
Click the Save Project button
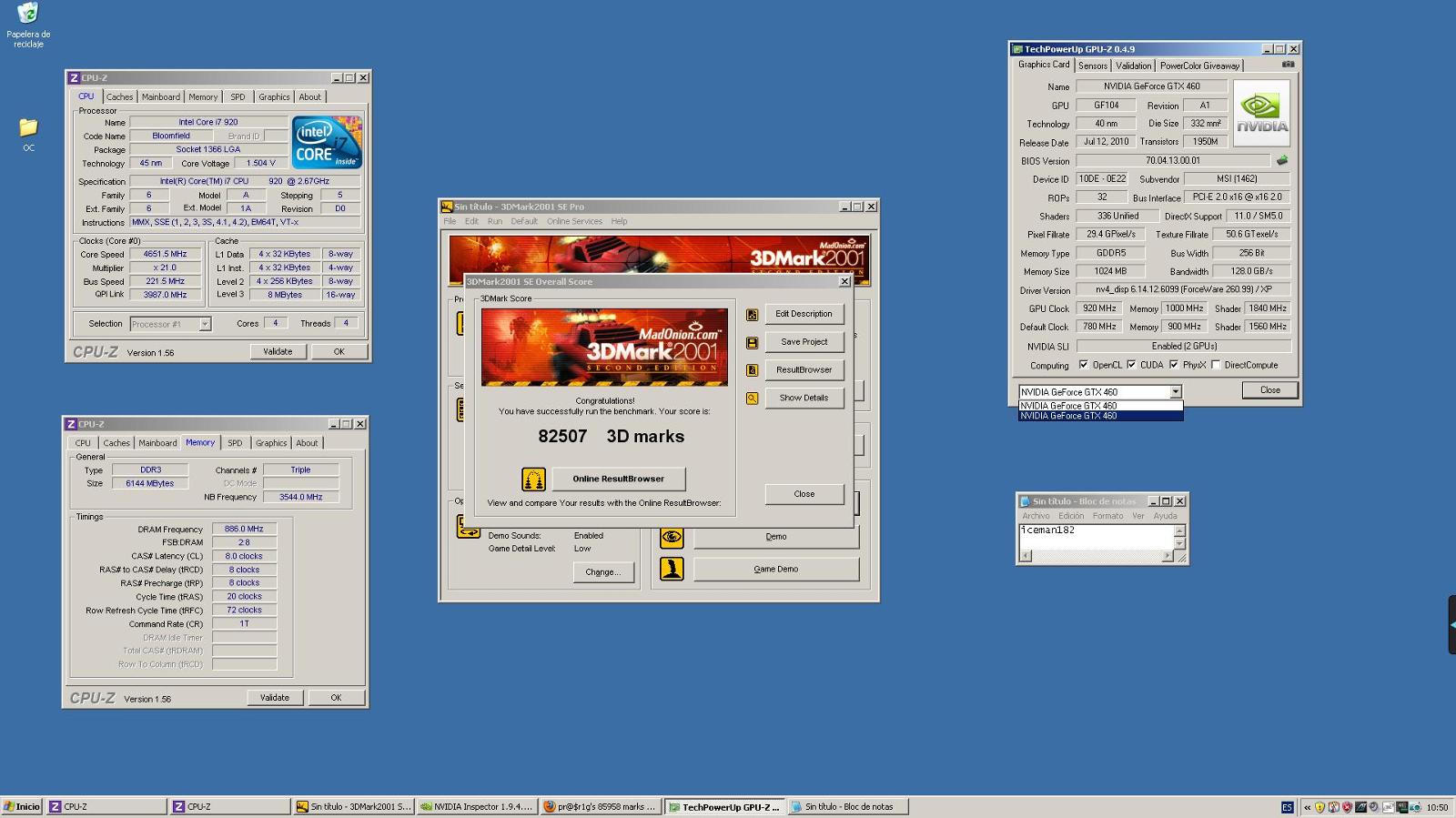click(804, 342)
